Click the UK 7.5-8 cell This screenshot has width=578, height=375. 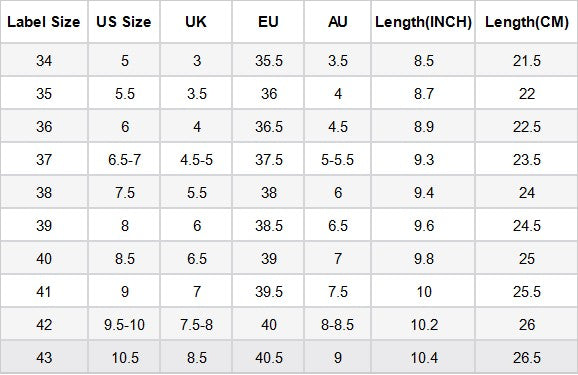(x=196, y=324)
